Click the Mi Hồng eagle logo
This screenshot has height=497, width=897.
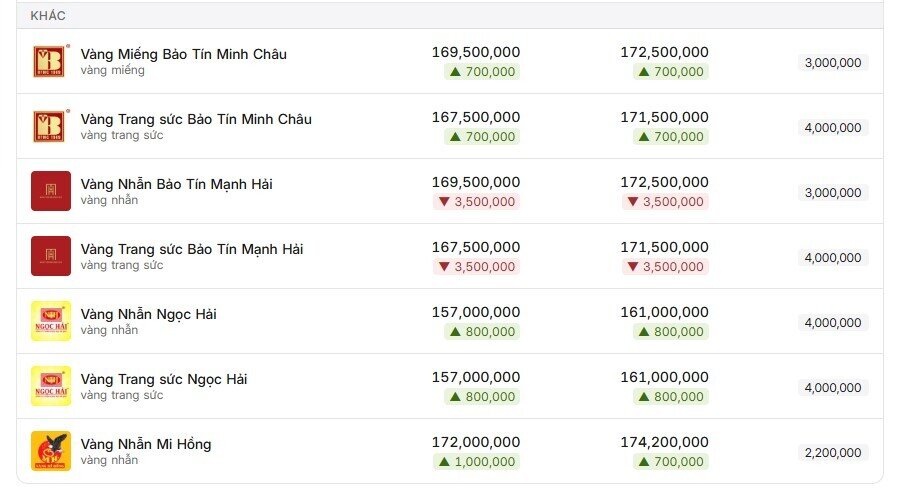coord(51,451)
